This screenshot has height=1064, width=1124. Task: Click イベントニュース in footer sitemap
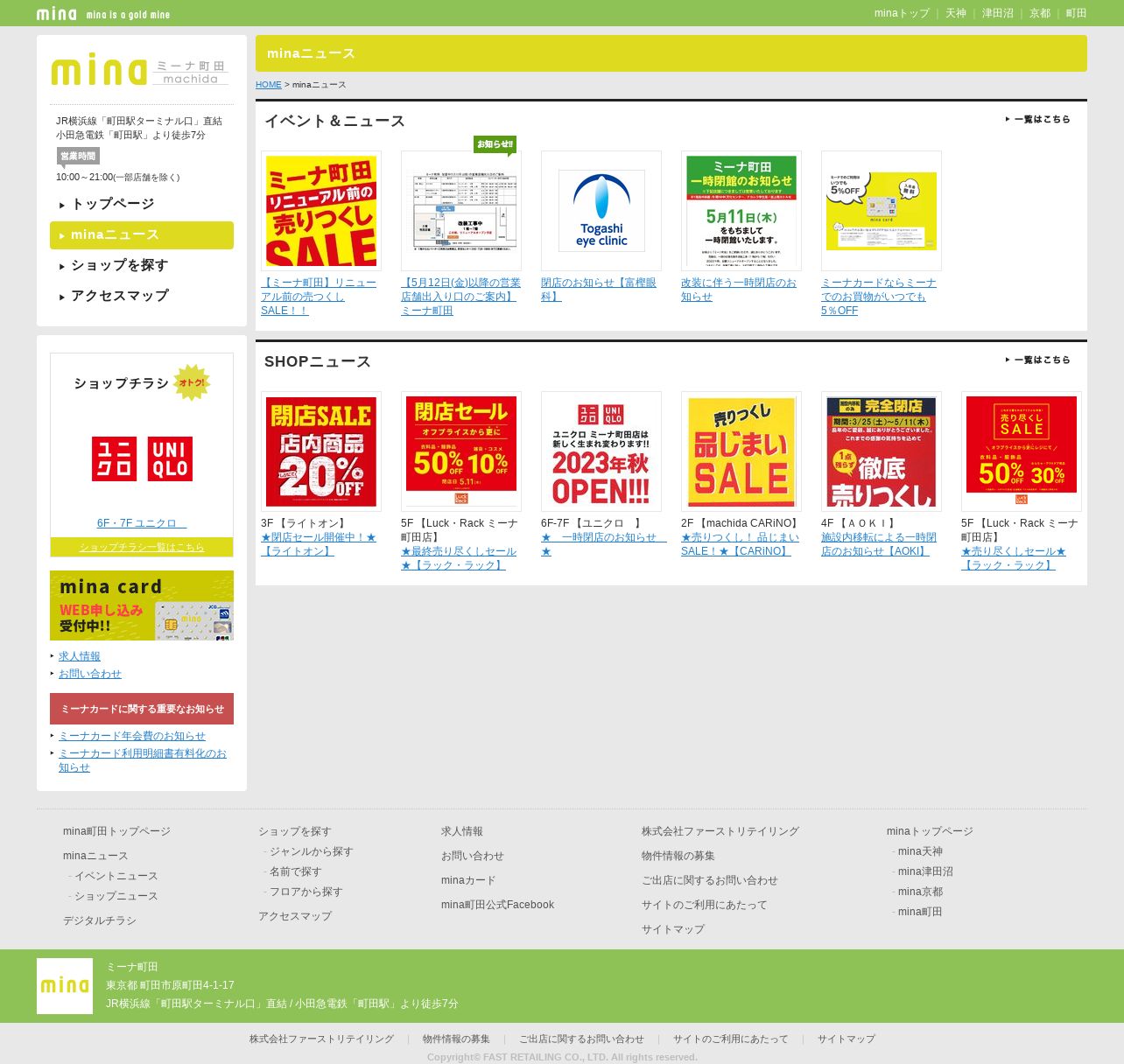click(x=116, y=876)
